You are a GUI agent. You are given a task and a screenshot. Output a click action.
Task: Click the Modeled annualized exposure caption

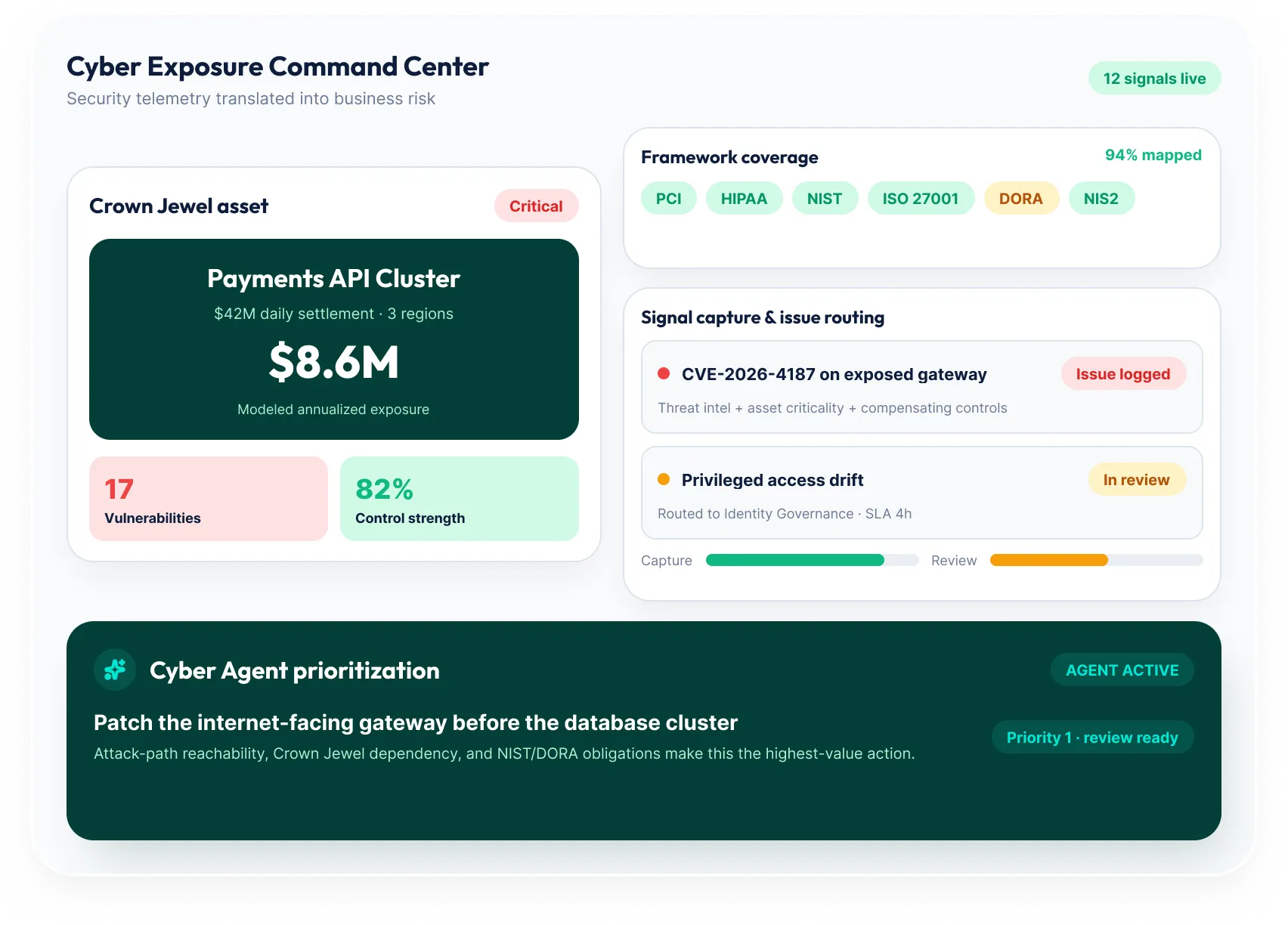[x=333, y=410]
